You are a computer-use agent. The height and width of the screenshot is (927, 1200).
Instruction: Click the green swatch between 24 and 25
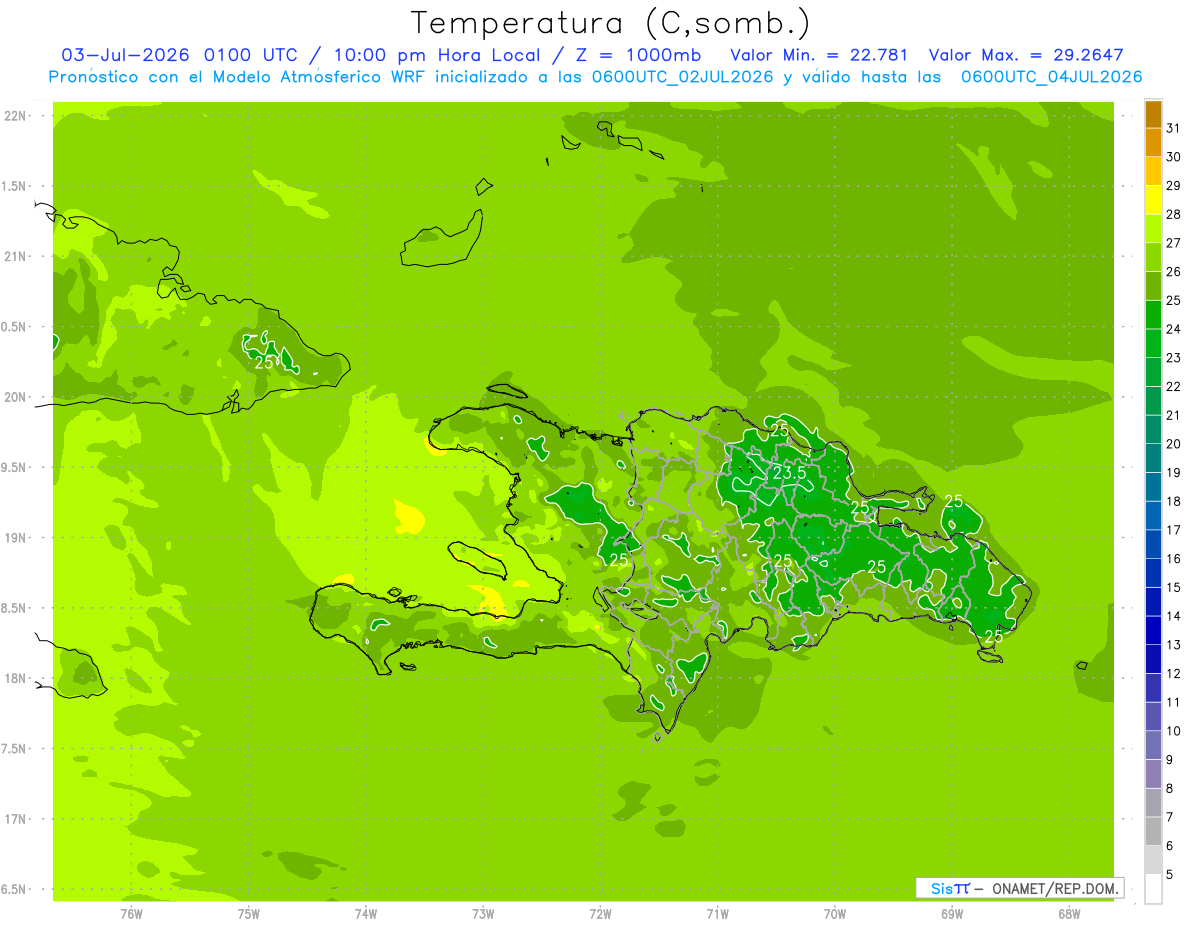[1153, 314]
